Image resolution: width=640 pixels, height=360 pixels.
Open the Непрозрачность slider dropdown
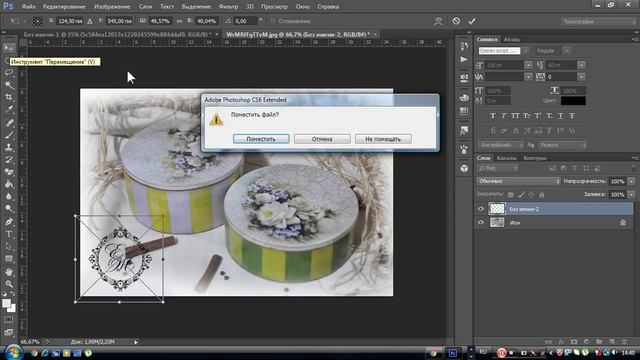point(631,181)
